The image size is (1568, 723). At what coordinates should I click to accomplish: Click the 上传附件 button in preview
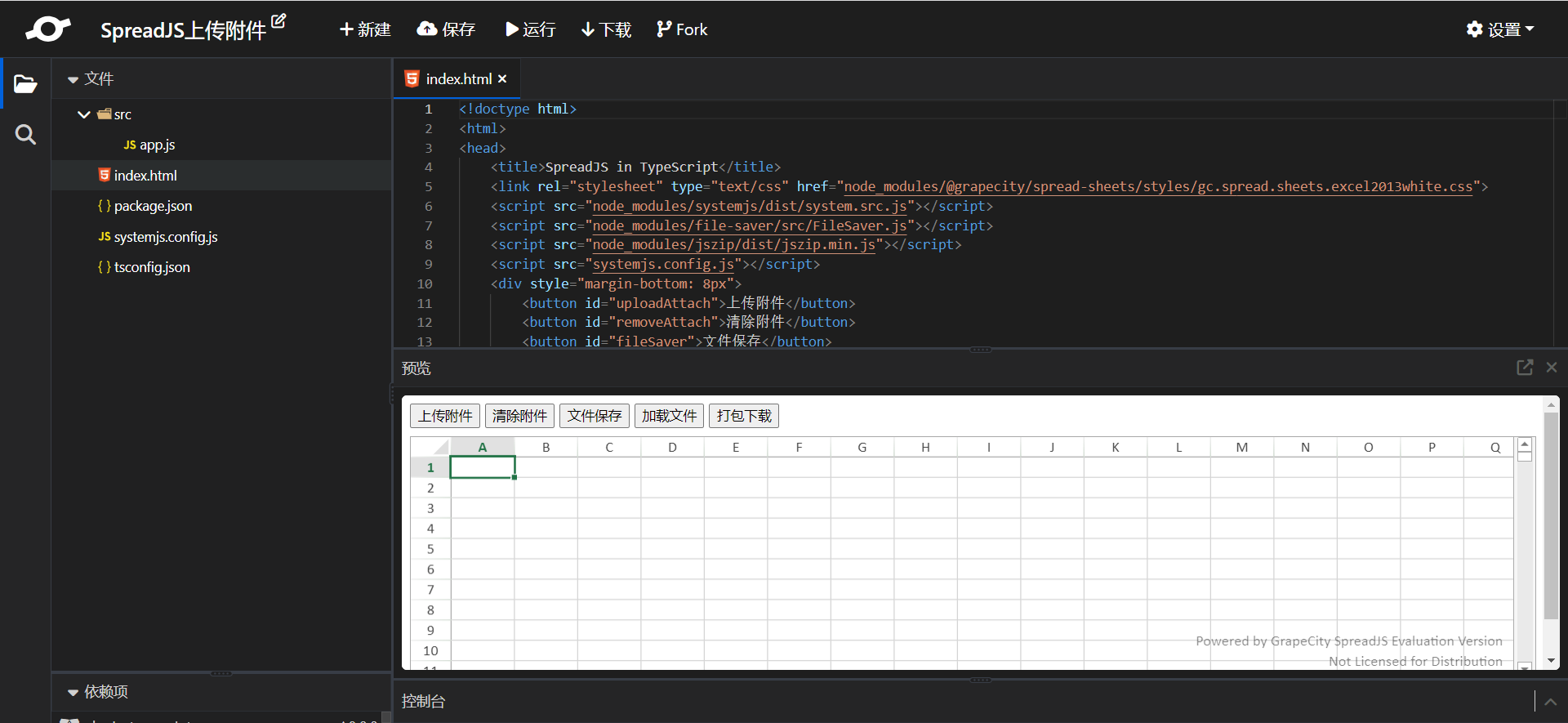445,416
